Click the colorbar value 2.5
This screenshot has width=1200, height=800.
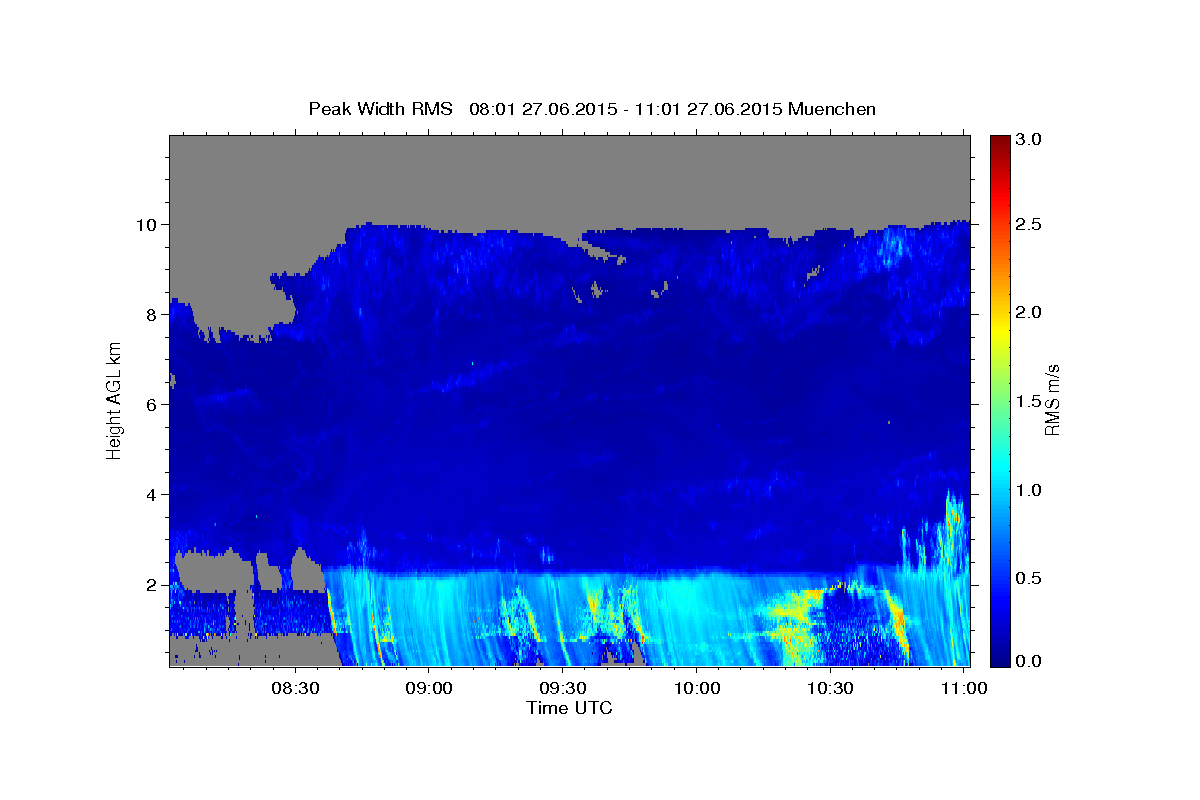[1030, 224]
